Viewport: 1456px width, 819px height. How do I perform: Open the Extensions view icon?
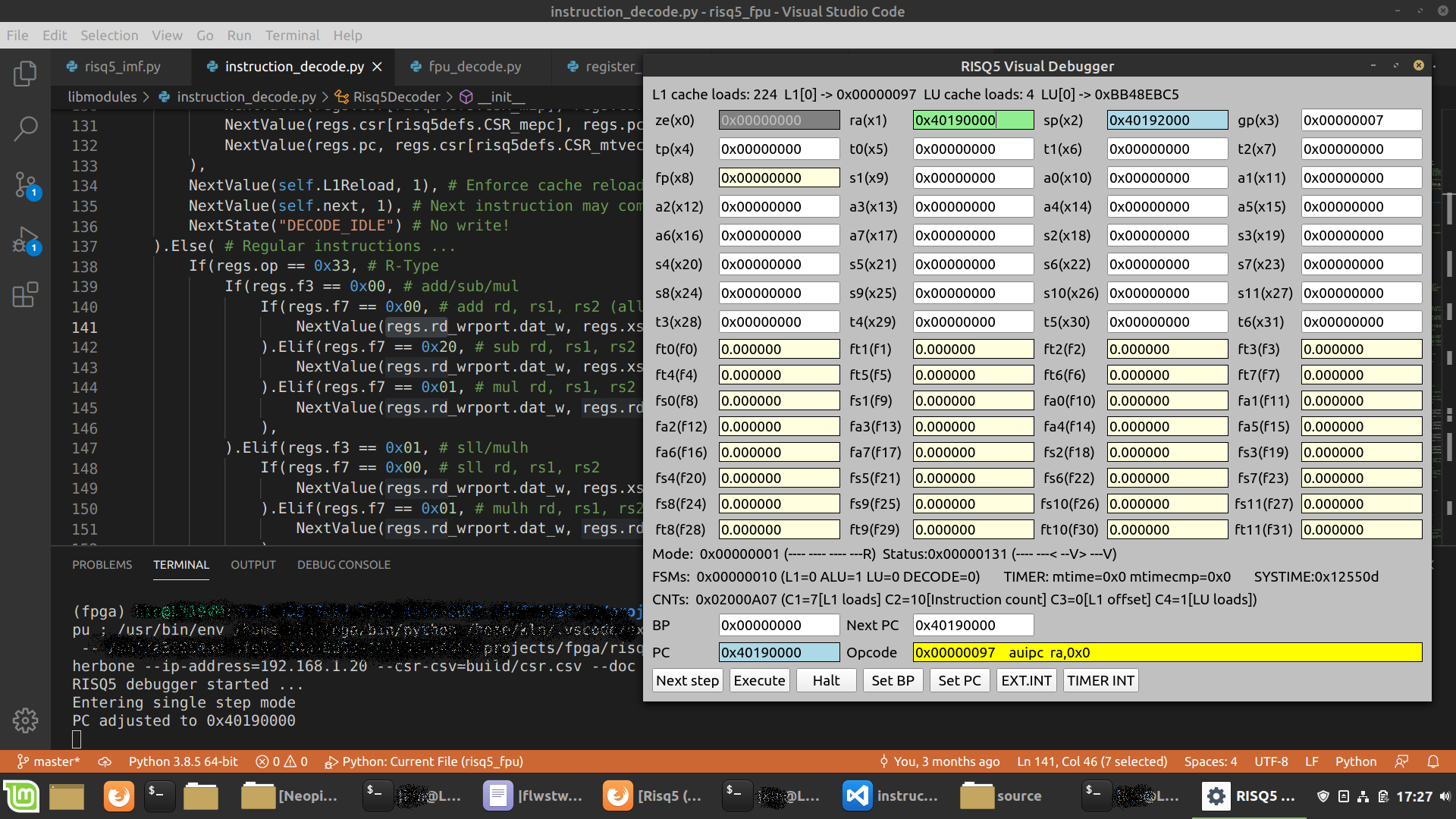tap(25, 295)
